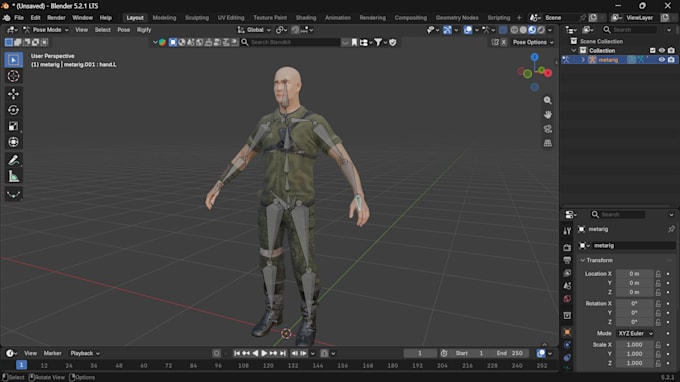Screen dimensions: 680x382
Task: Open the Playback dropdown in timeline
Action: (x=85, y=353)
